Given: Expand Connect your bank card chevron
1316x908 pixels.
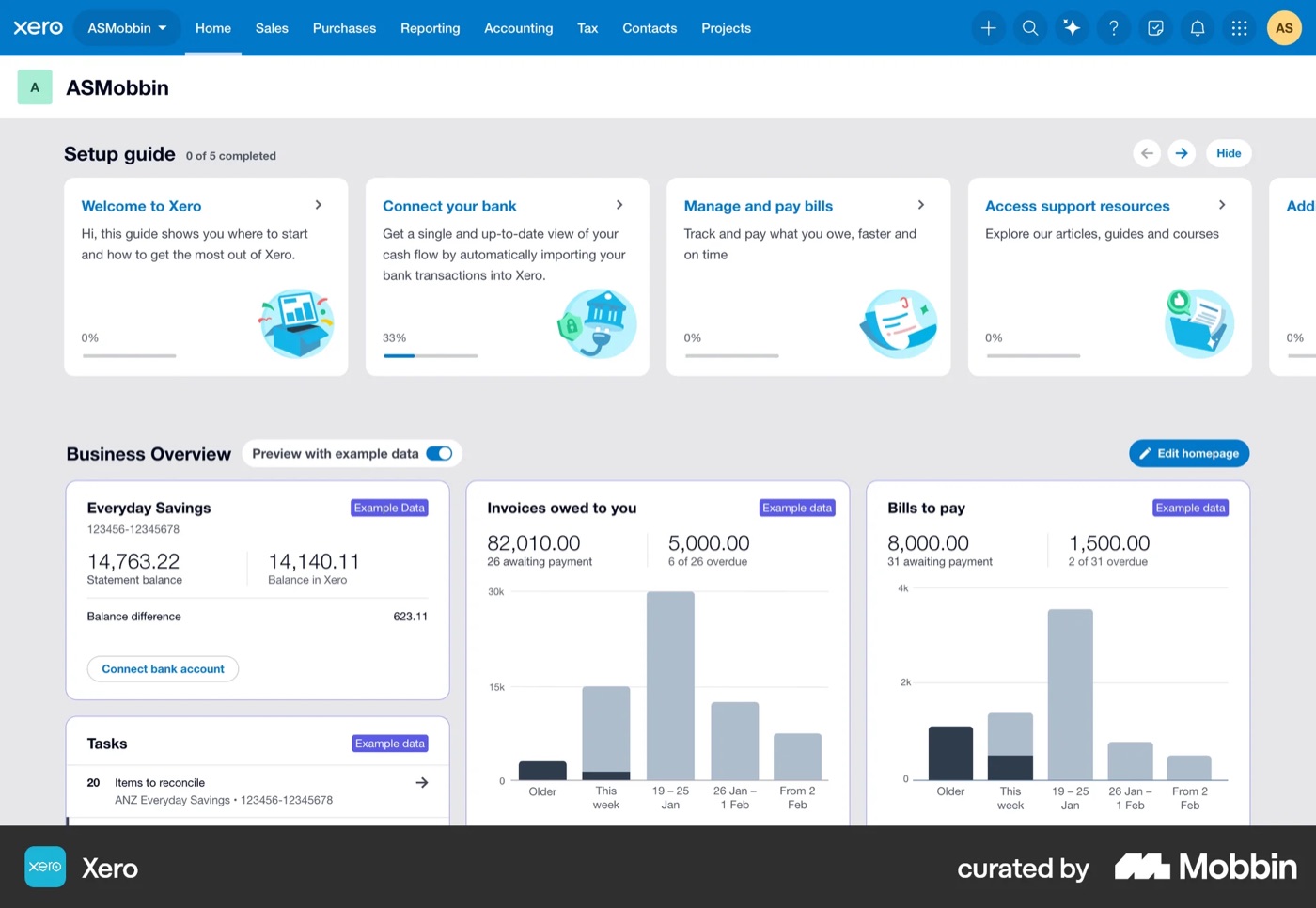Looking at the screenshot, I should [x=619, y=205].
